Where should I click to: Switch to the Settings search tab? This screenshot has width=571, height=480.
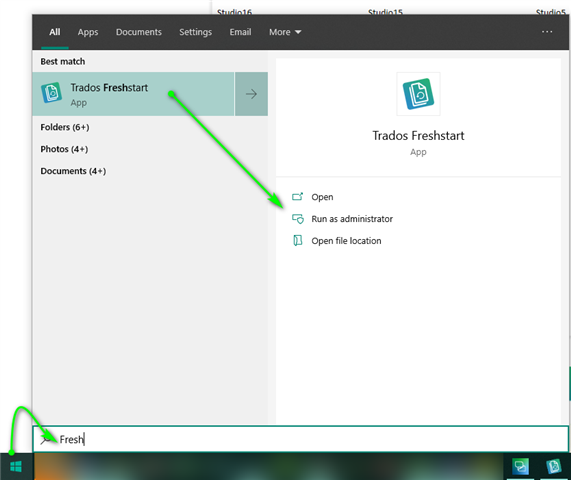[x=196, y=32]
